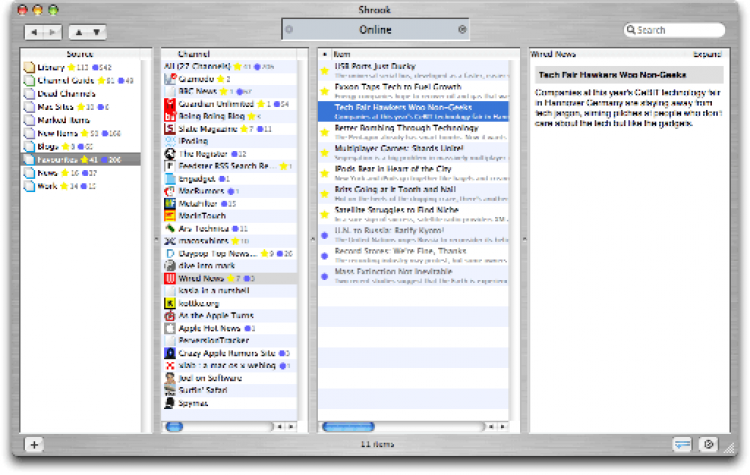Open the gear action button in bottom bar

point(708,444)
